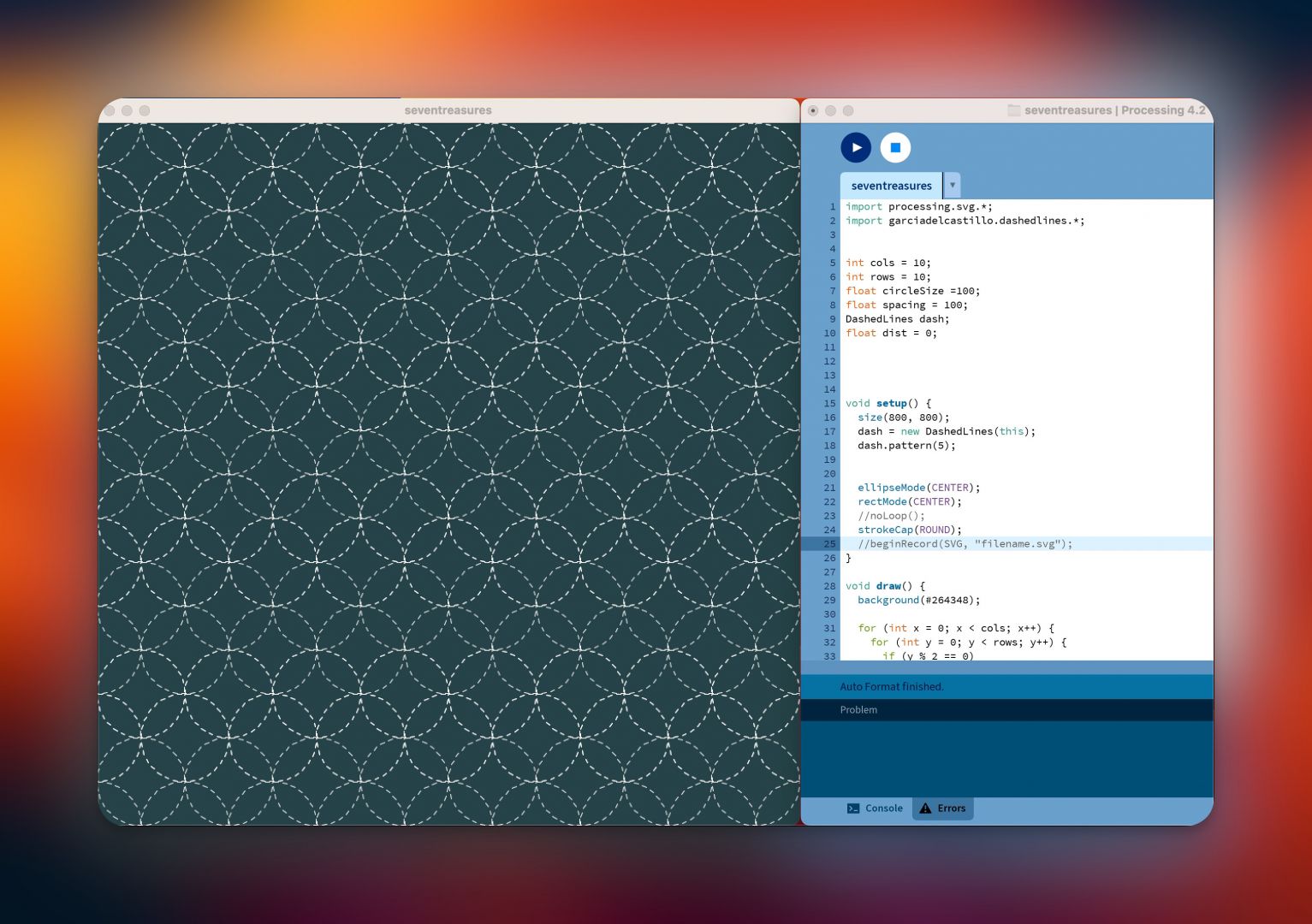Switch to the Console tab
The height and width of the screenshot is (924, 1312).
(x=875, y=808)
